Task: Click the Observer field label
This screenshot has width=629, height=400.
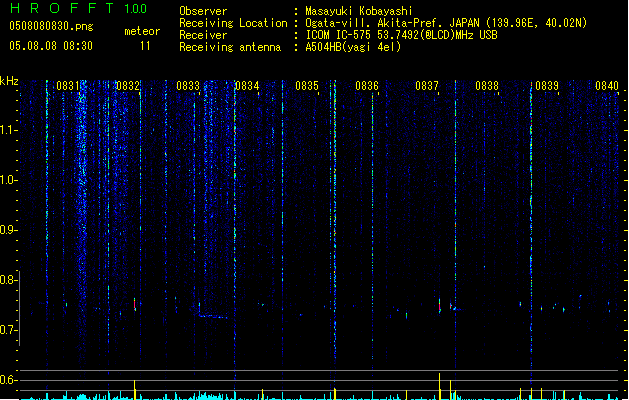Action: click(x=203, y=11)
